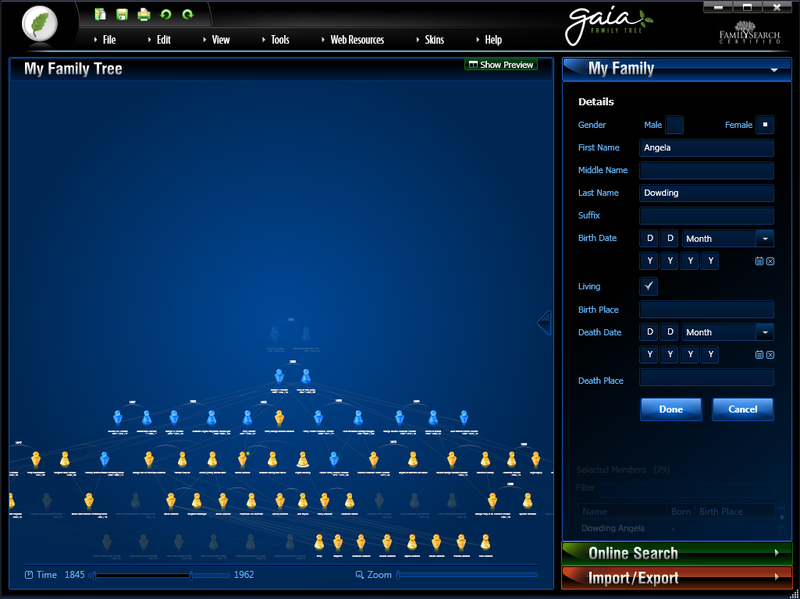Open the Birth Date calendar picker icon

pyautogui.click(x=759, y=261)
